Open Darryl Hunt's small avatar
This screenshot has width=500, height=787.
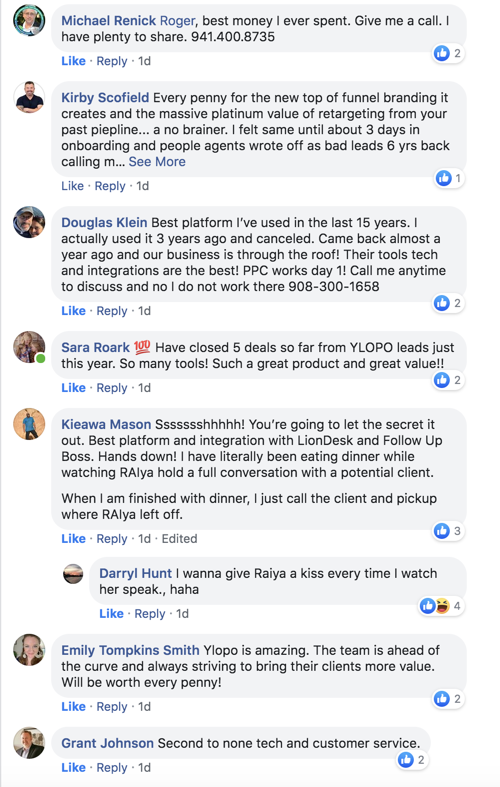coord(73,573)
